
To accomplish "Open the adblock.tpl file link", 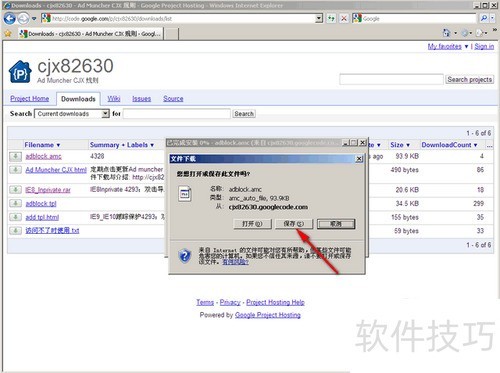I will [x=41, y=204].
